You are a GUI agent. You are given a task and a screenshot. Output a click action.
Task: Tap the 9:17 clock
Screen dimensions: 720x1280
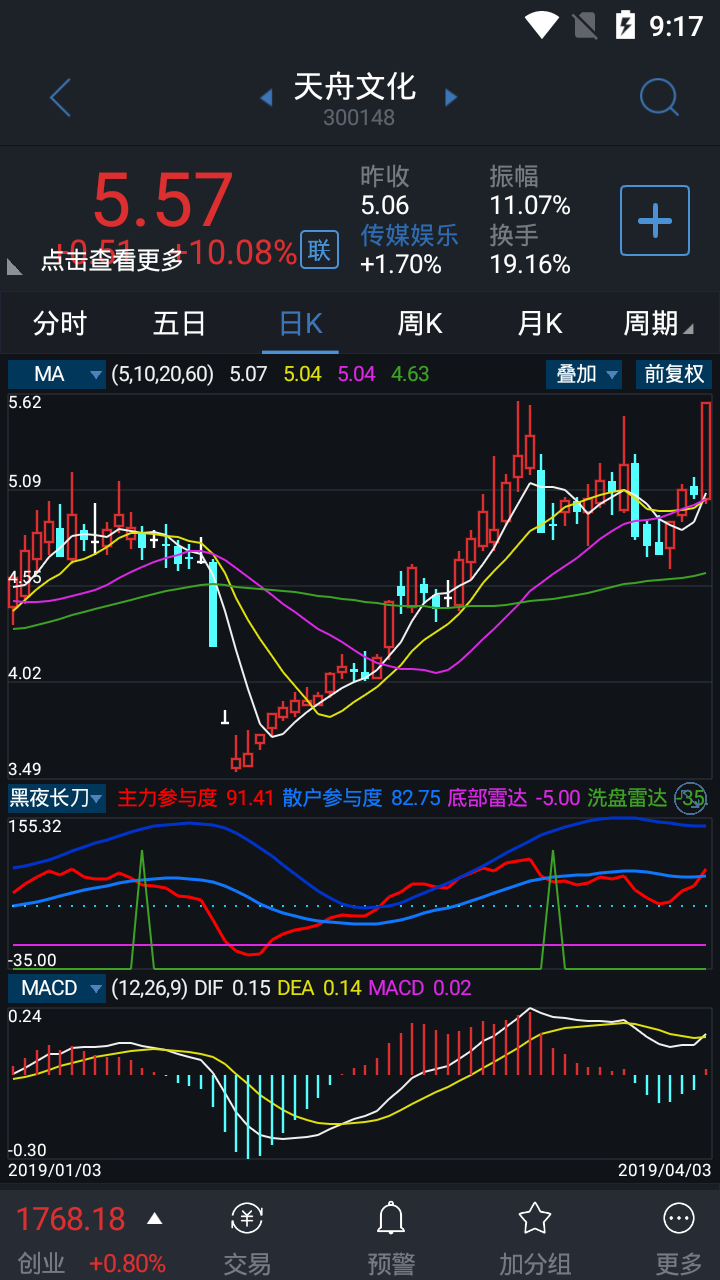tap(677, 25)
